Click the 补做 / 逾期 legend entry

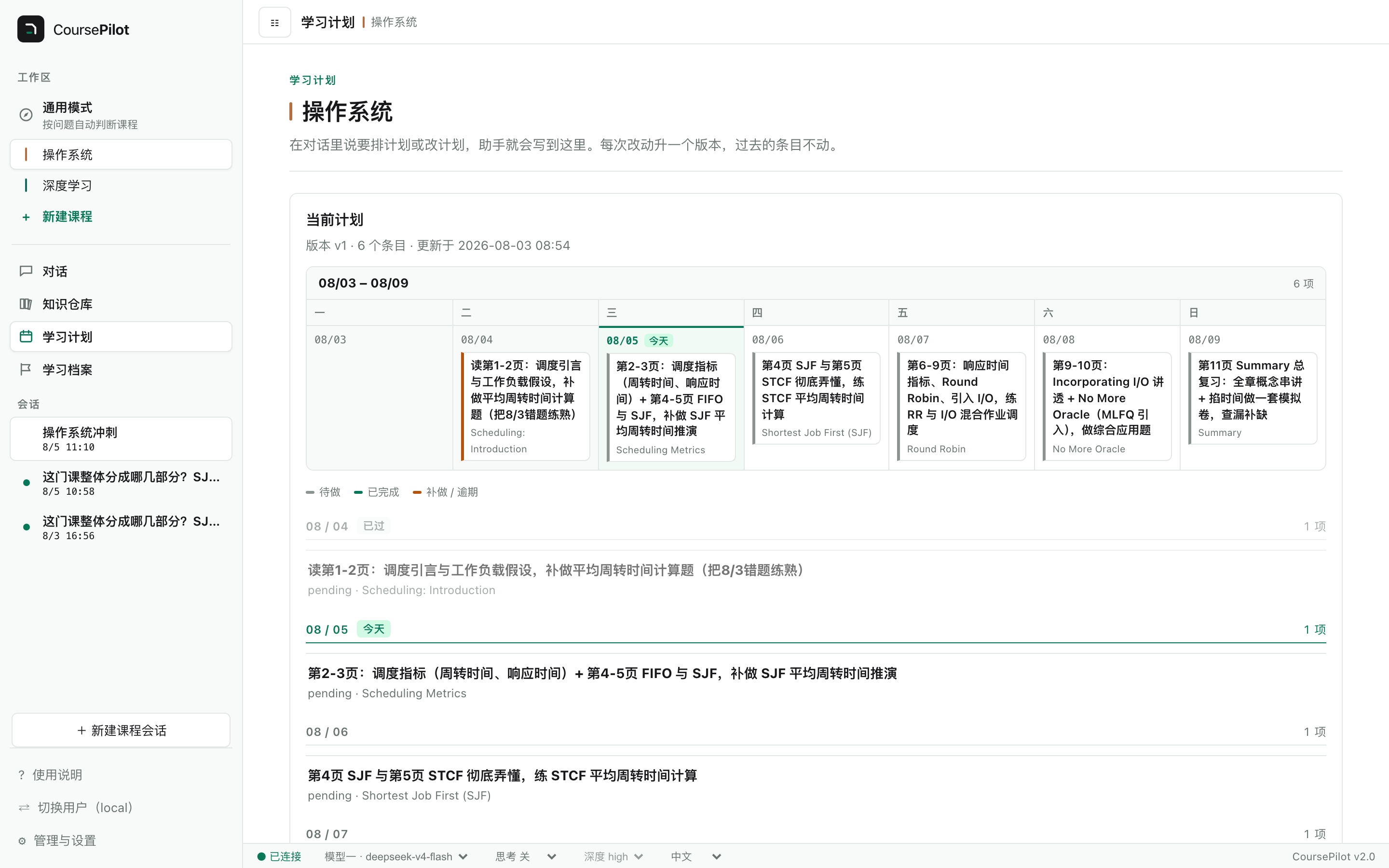coord(446,492)
